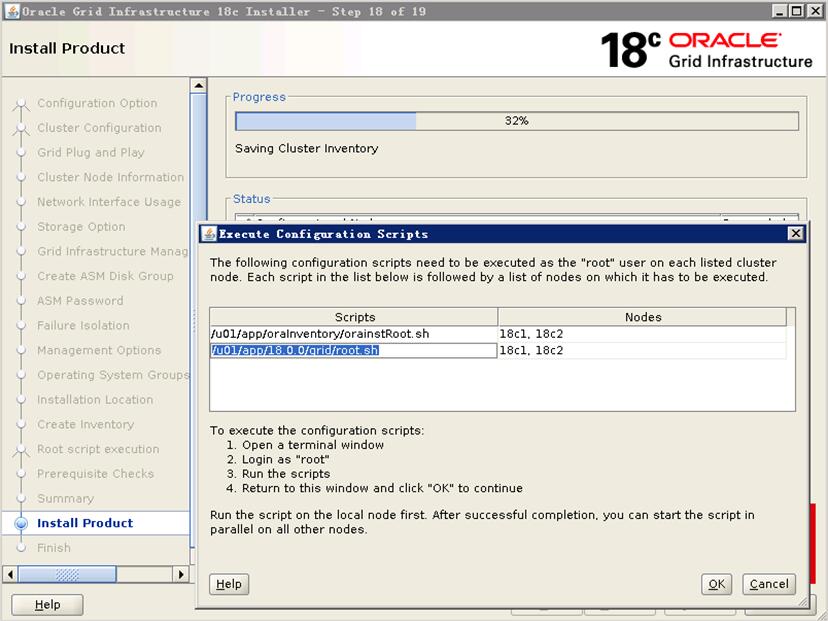Click nodes cell for orainstRoot.sh script
Image resolution: width=828 pixels, height=621 pixels.
click(x=642, y=334)
